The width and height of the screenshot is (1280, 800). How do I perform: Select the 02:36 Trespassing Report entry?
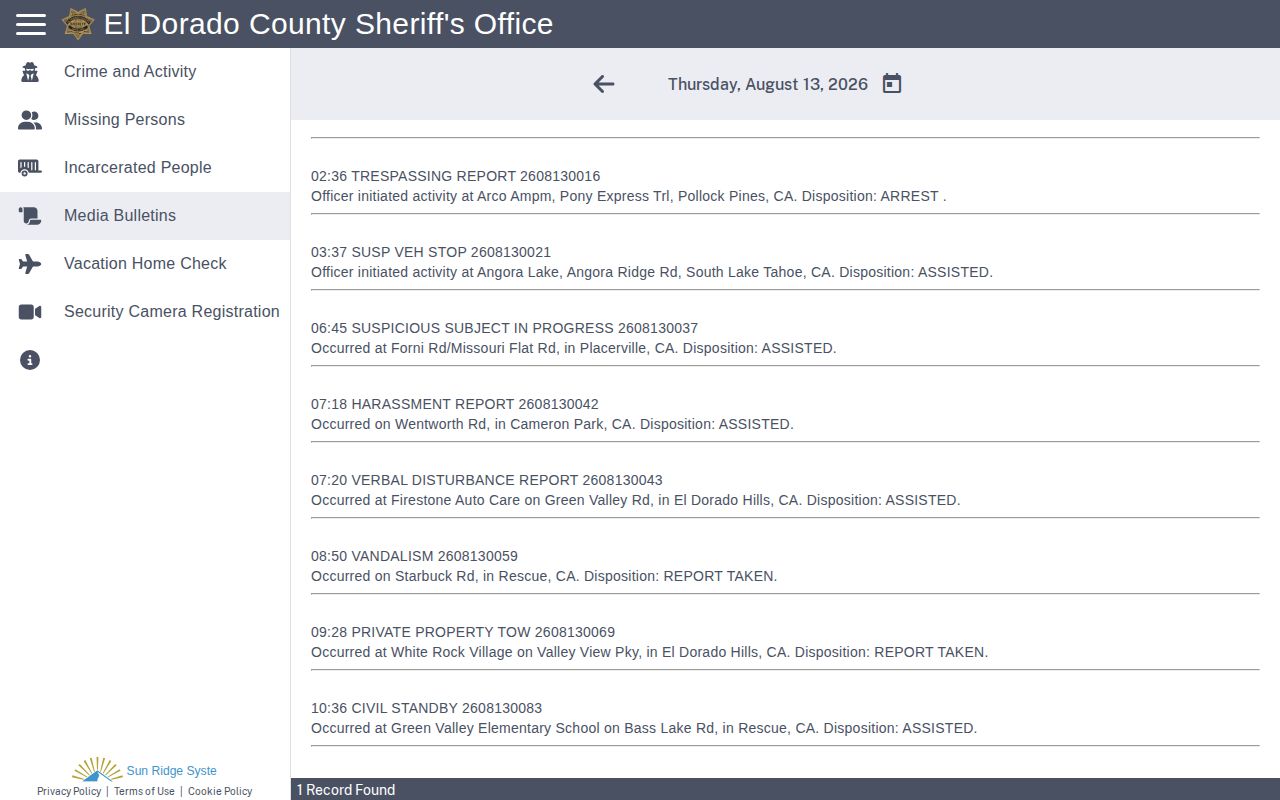[456, 176]
